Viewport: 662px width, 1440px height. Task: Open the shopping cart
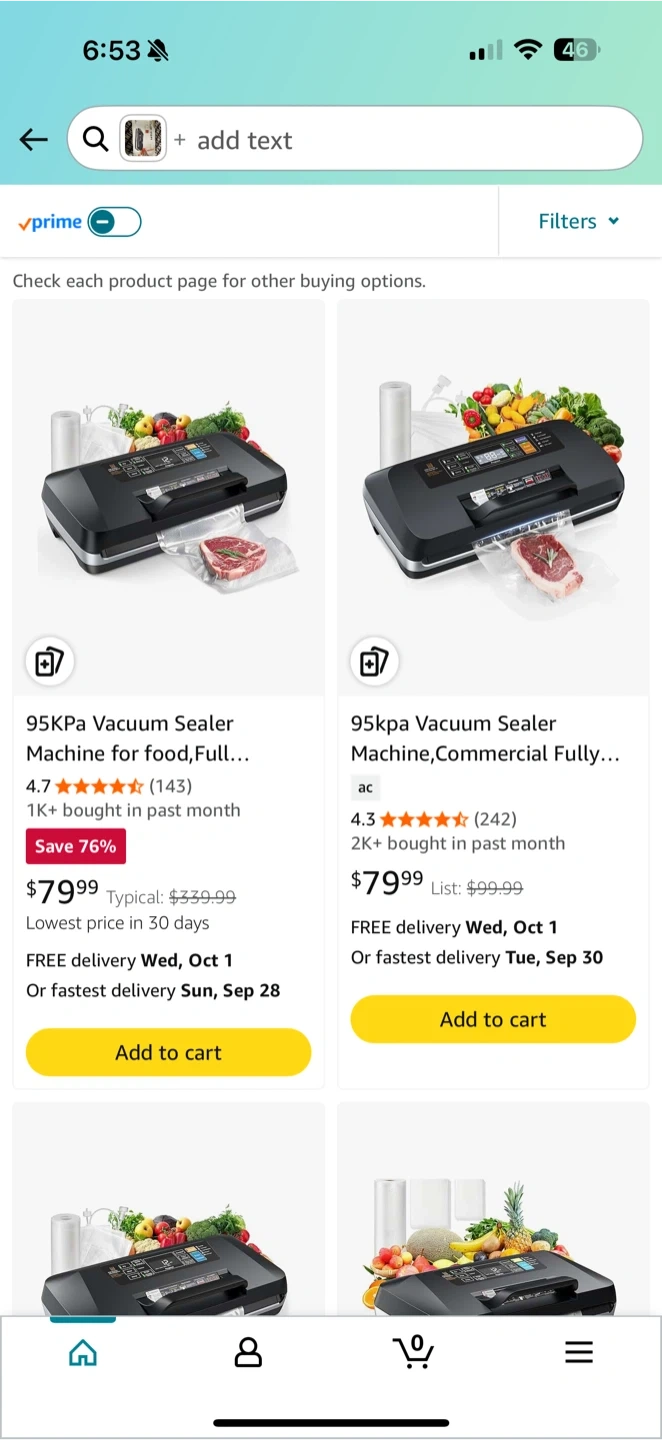click(413, 1352)
